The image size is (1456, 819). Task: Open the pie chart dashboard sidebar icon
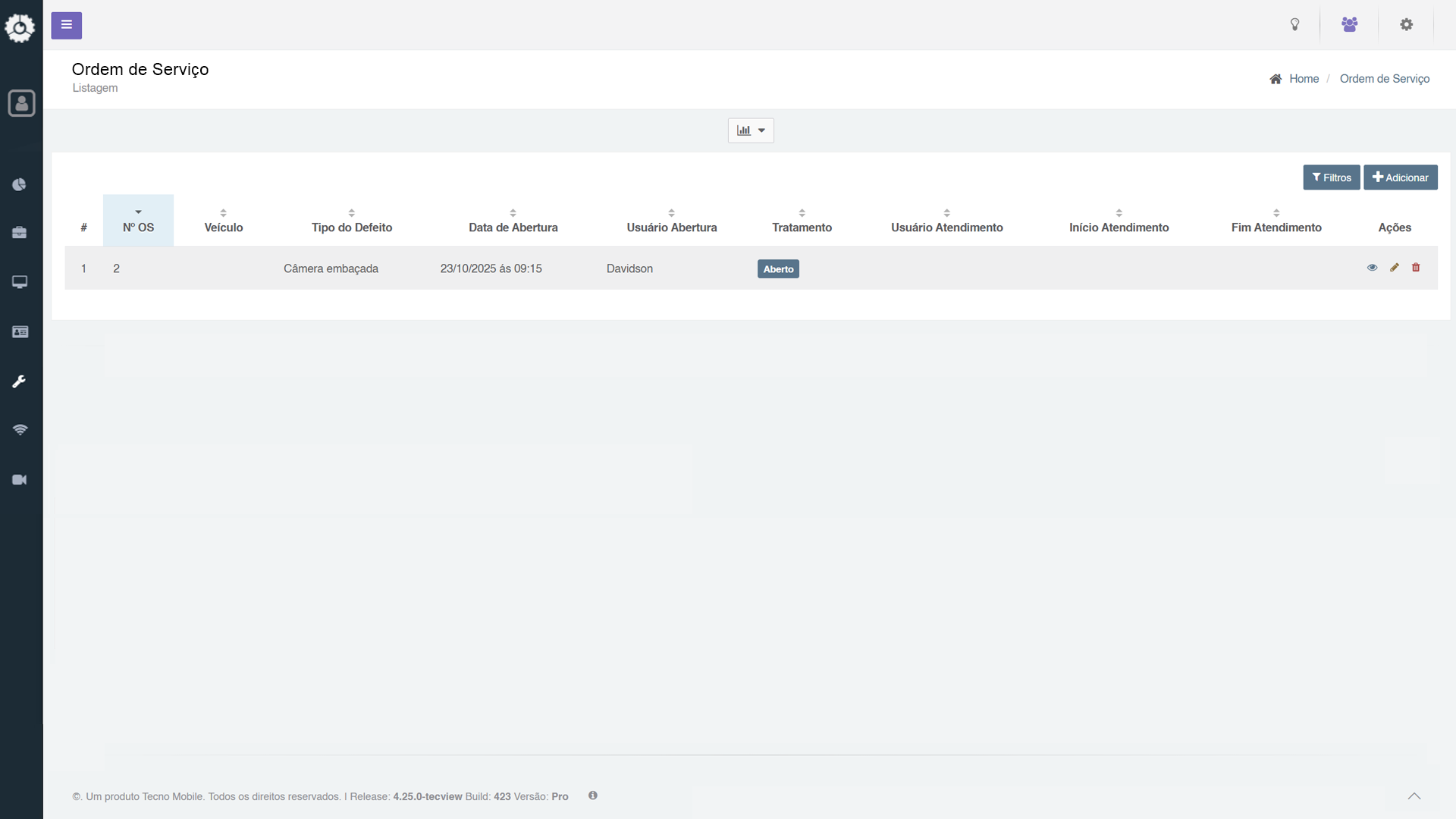[20, 185]
